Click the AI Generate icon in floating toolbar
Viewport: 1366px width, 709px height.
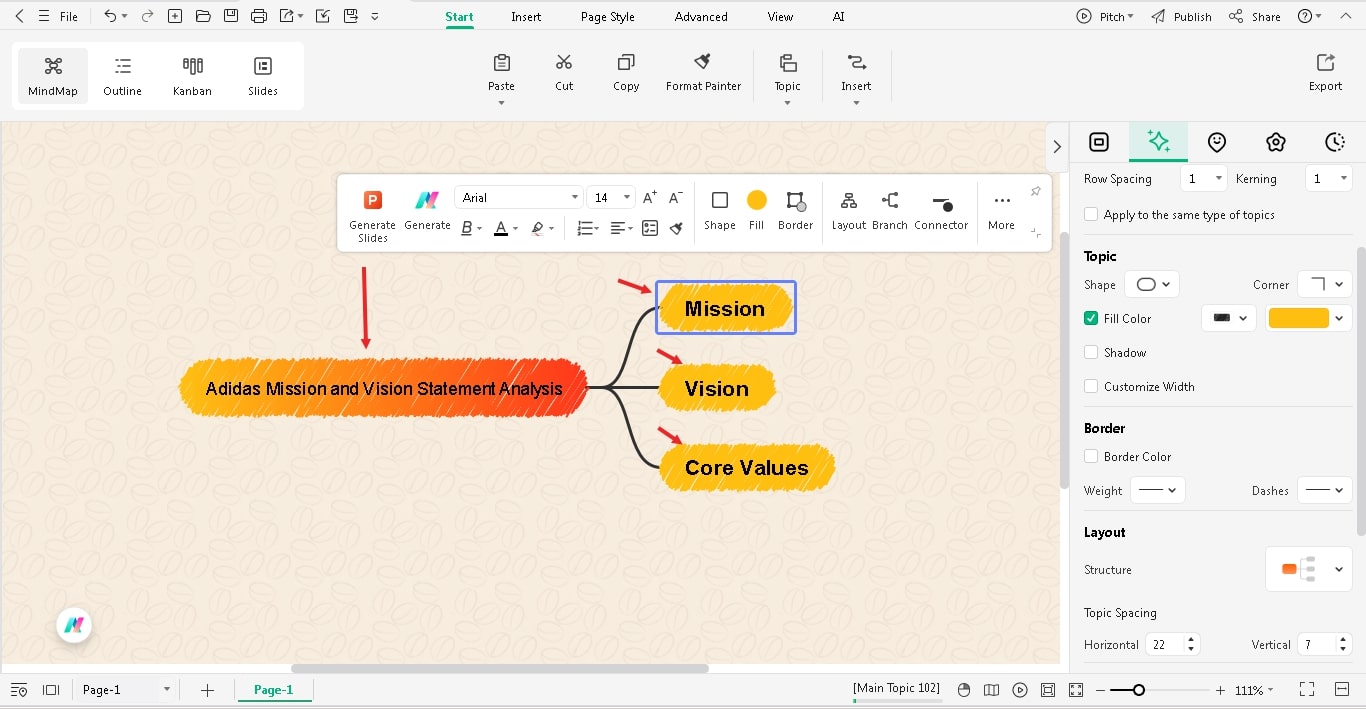pos(427,200)
